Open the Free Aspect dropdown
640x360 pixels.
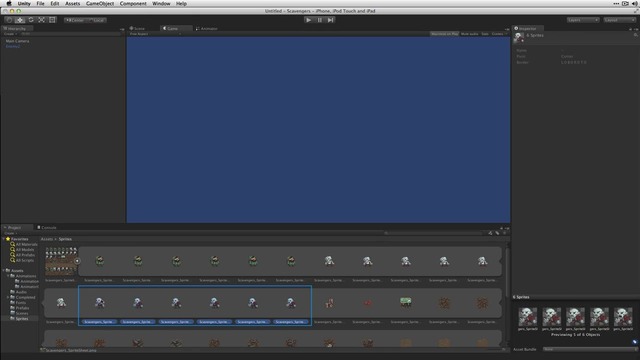click(x=155, y=34)
